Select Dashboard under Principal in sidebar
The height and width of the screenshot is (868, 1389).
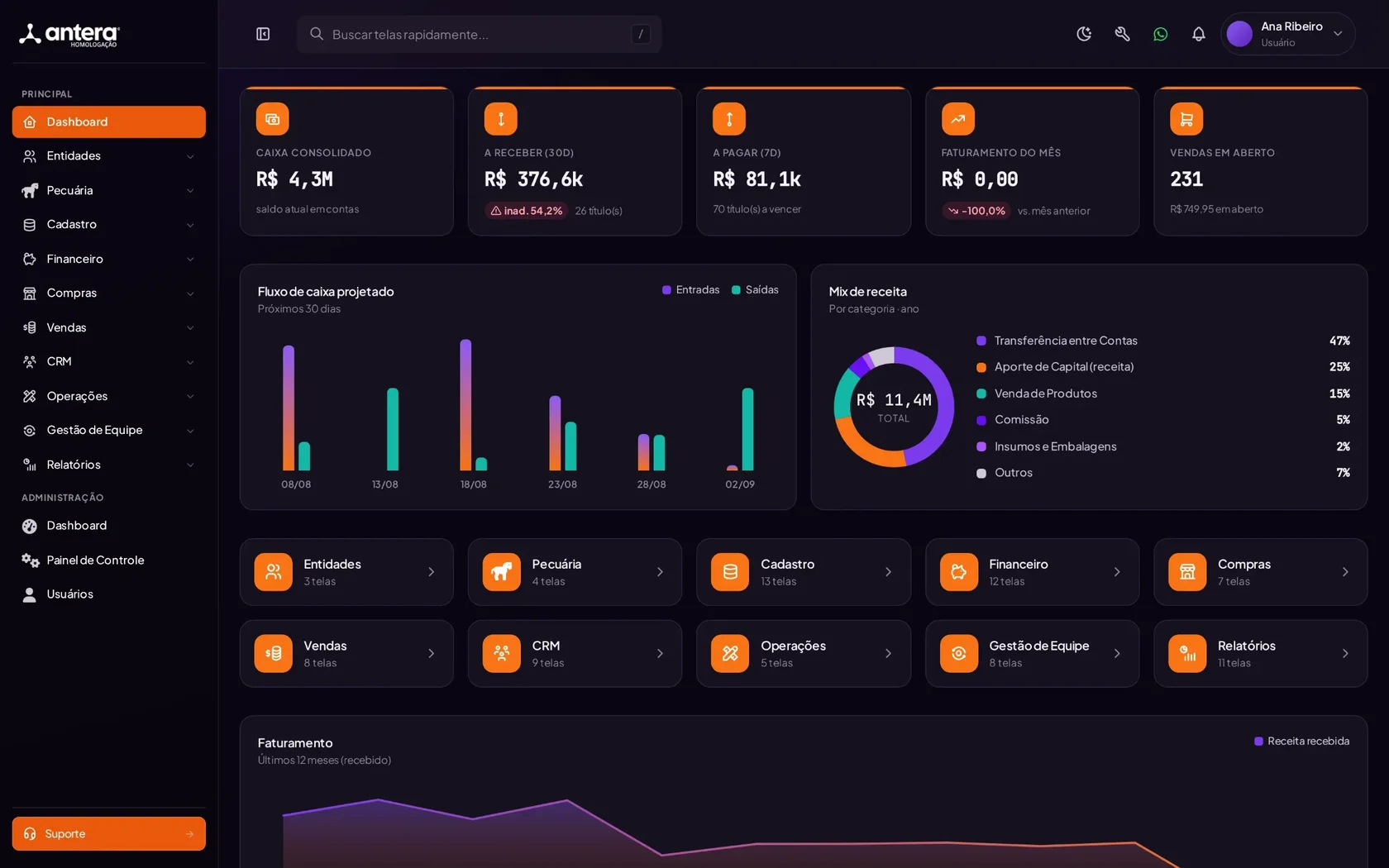coord(109,122)
